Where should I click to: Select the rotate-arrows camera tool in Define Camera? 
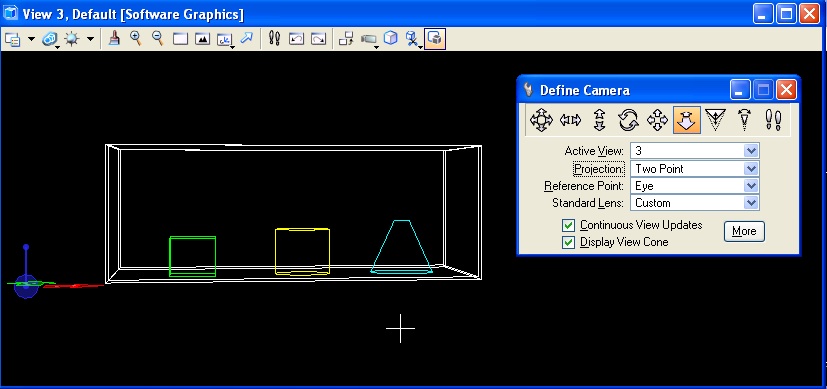[628, 120]
